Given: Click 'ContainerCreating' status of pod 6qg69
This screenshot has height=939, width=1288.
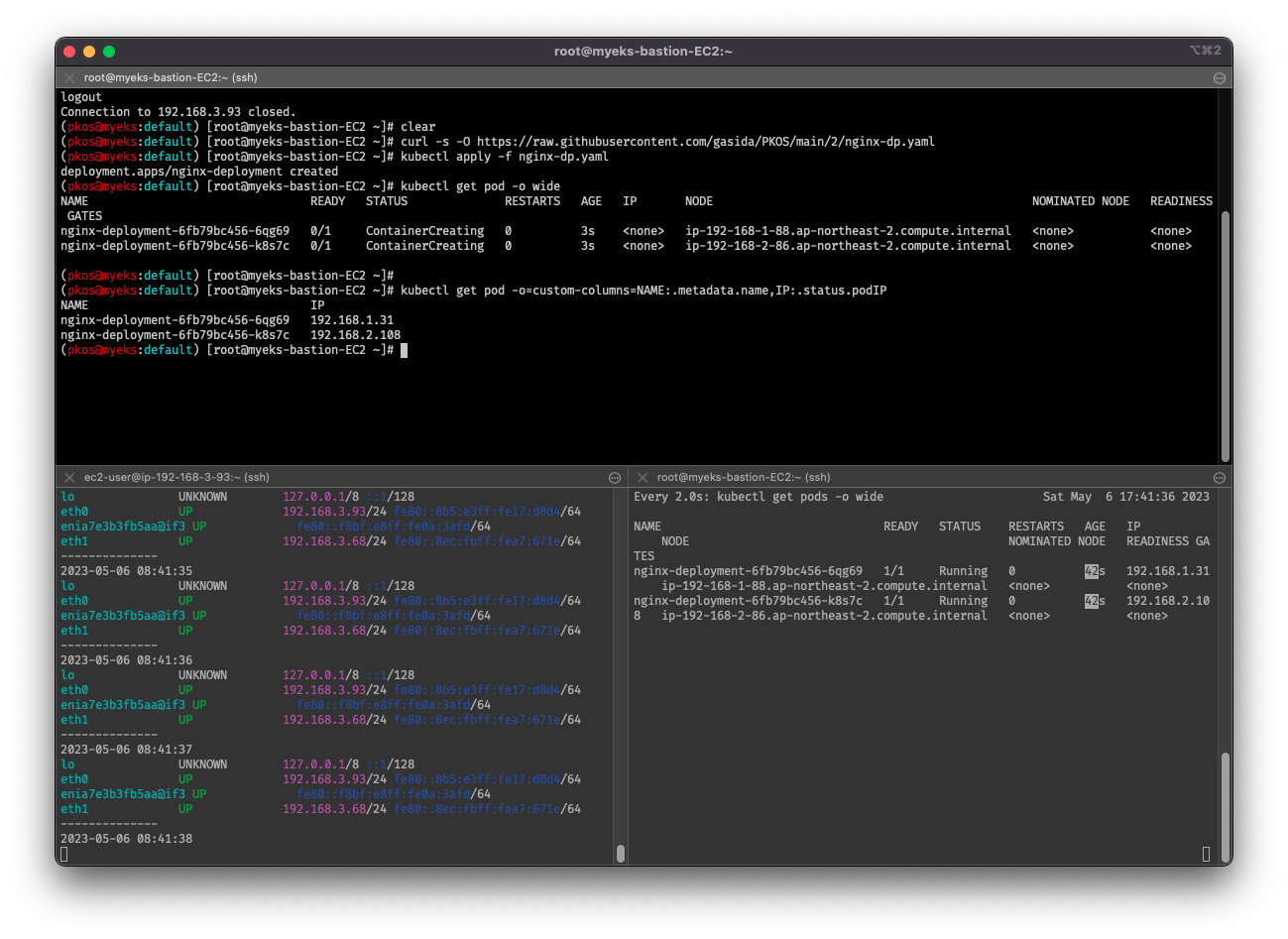Looking at the screenshot, I should 425,231.
